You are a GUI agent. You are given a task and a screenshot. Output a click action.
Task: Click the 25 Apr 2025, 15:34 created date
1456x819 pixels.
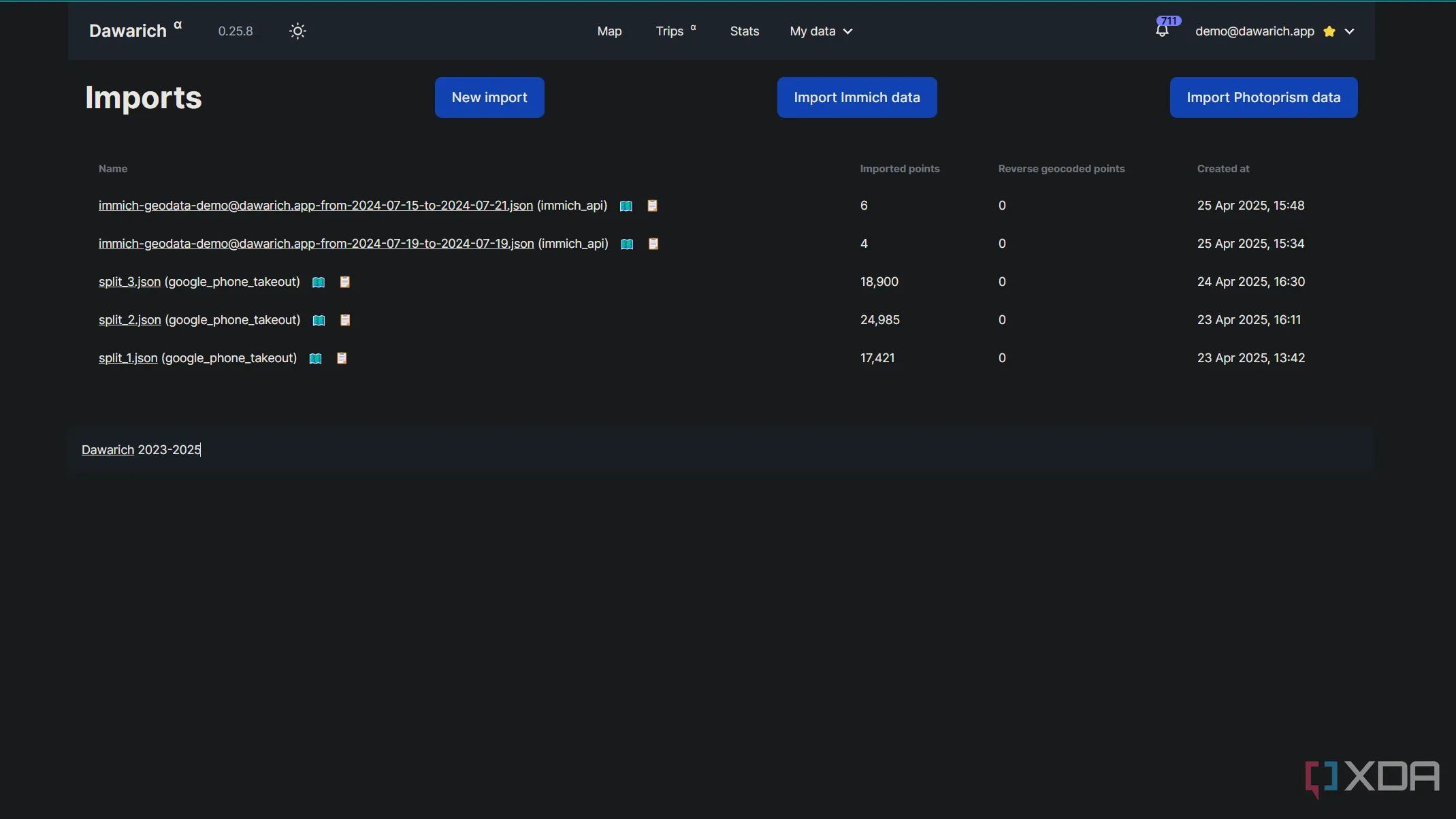tap(1250, 244)
